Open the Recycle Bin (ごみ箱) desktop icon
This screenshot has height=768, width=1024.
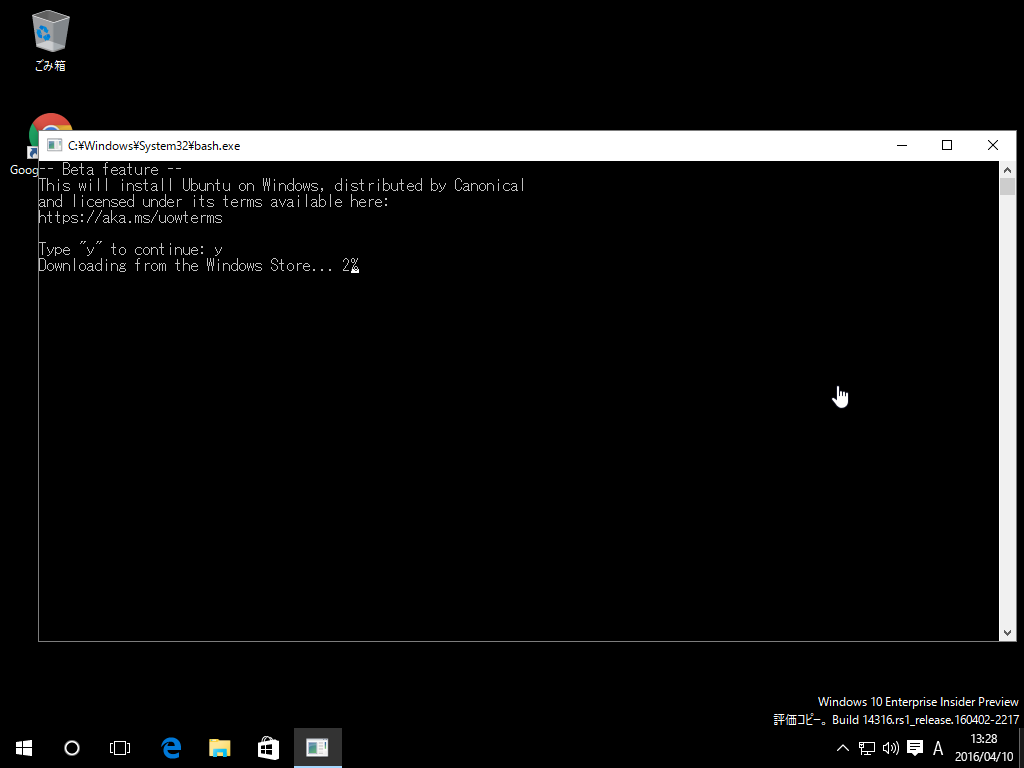50,40
